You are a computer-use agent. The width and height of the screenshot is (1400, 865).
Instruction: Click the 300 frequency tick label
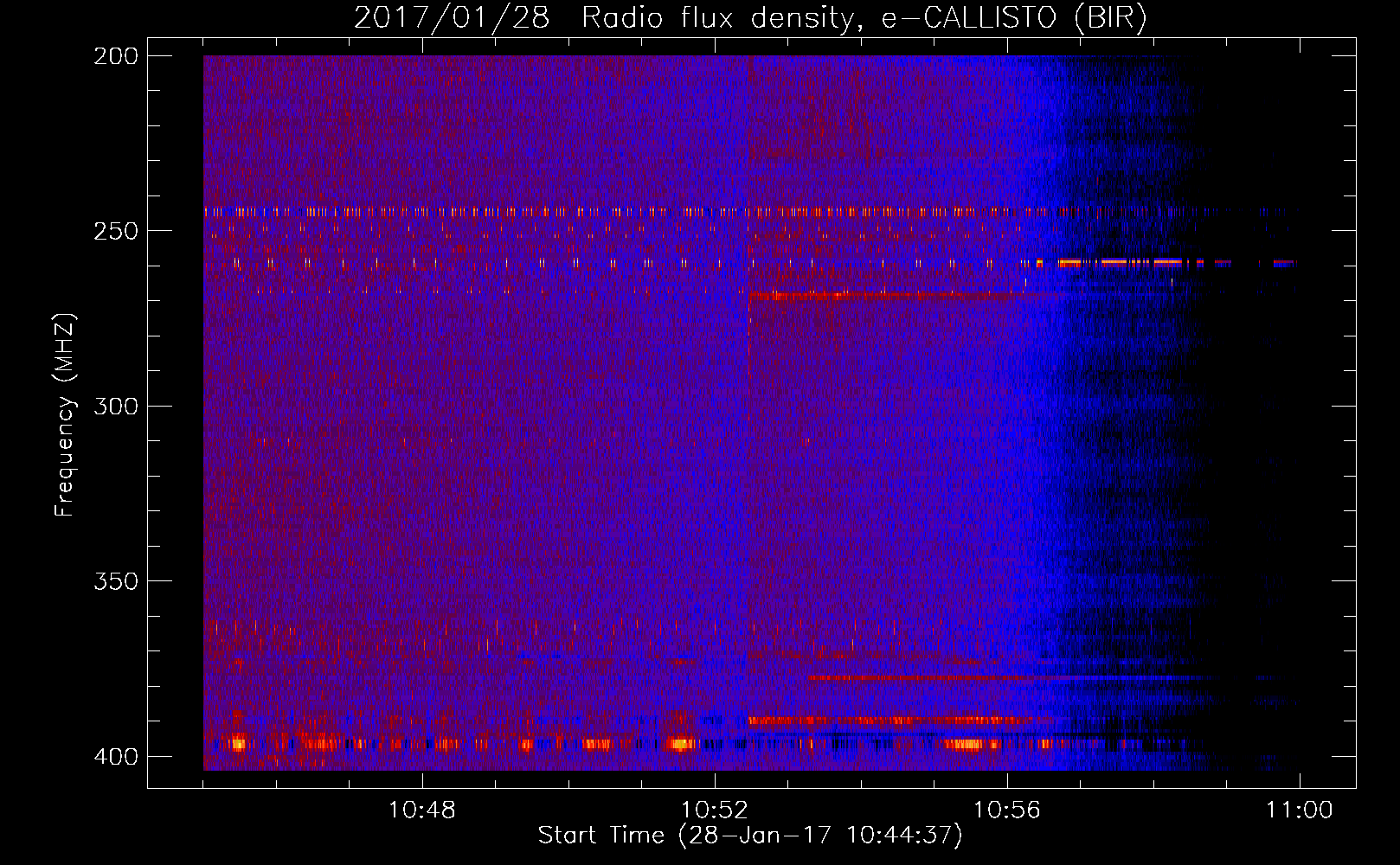[116, 407]
